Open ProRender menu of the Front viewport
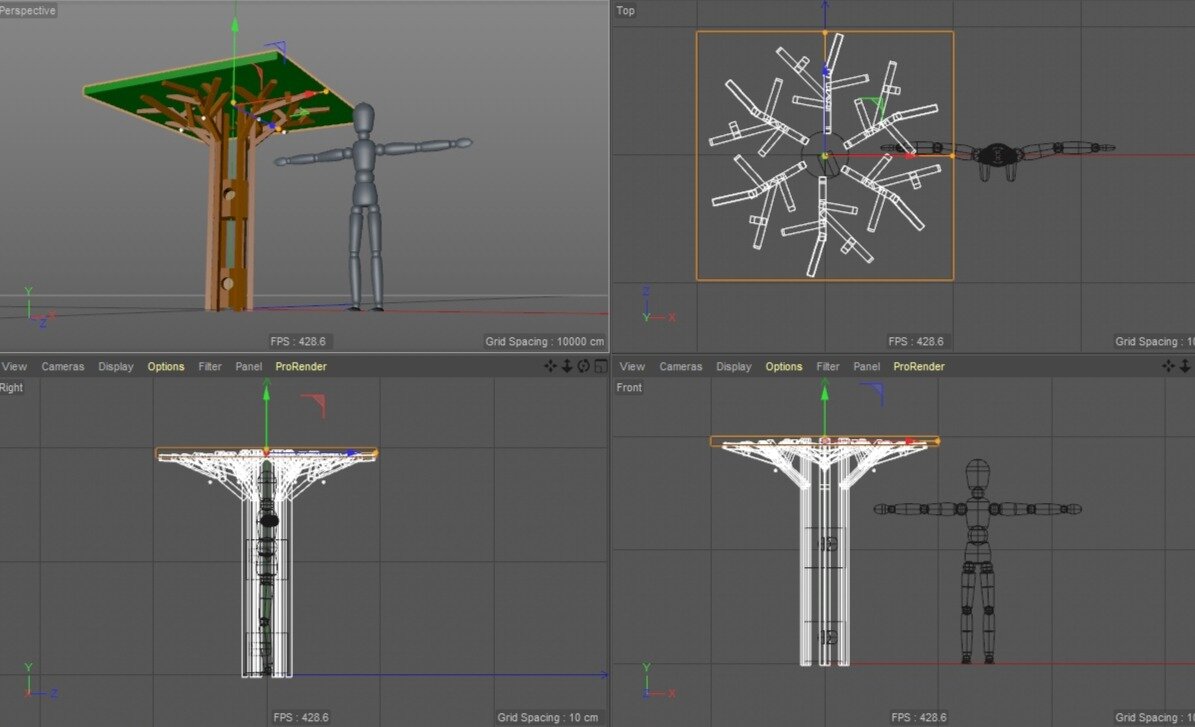The image size is (1195, 727). (919, 367)
